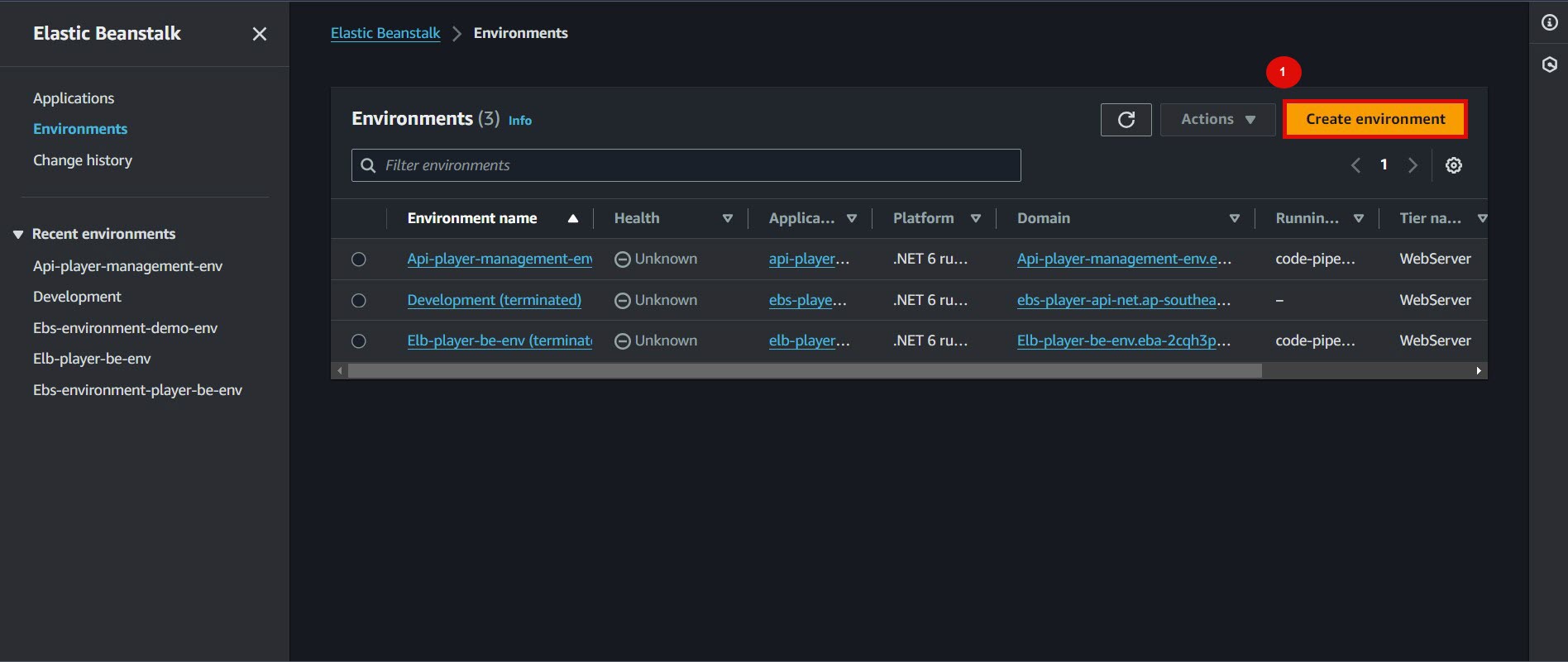Go to next page arrow
The height and width of the screenshot is (662, 1568).
click(x=1413, y=165)
